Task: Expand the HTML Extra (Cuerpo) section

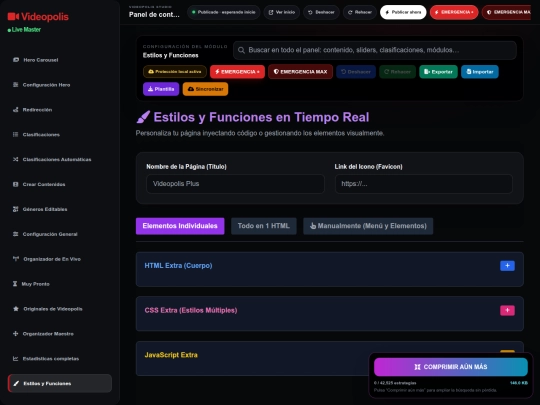Action: (x=330, y=269)
